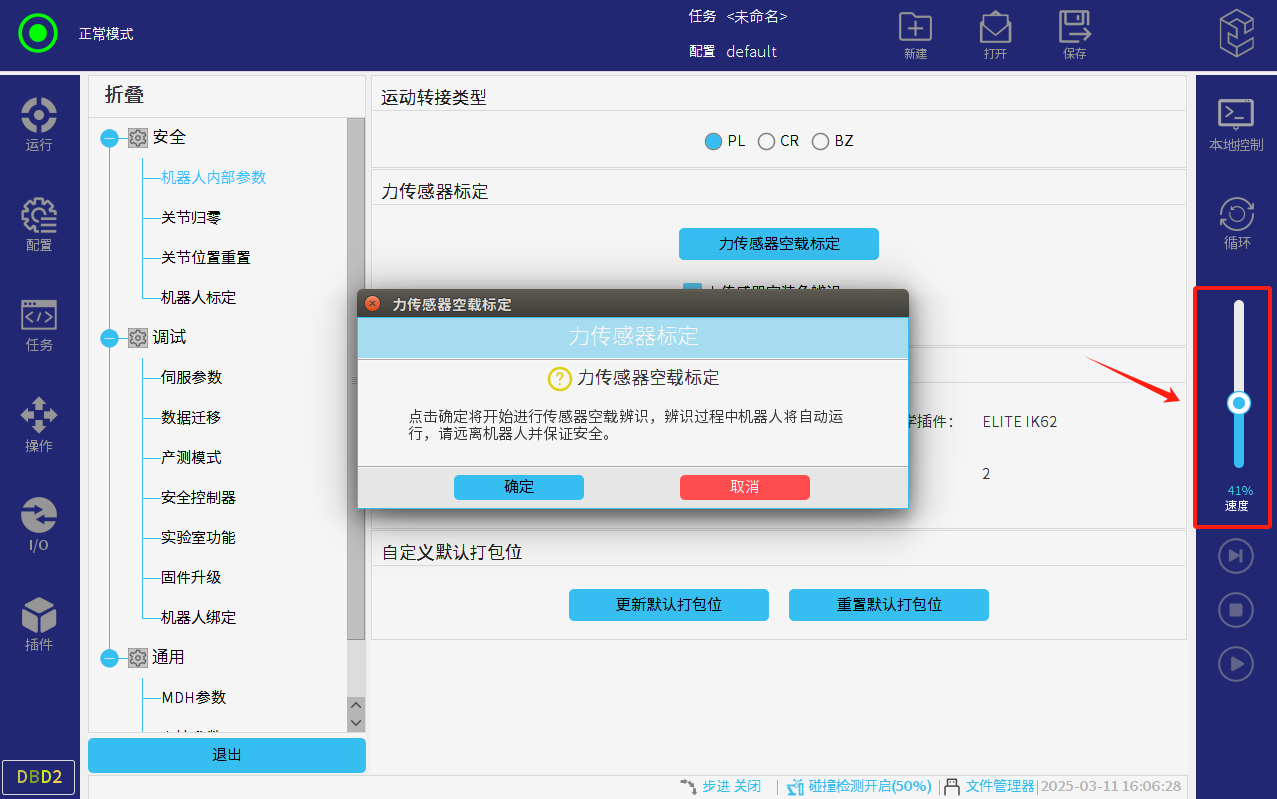
Task: Confirm calibration with the 确定 button
Action: click(518, 487)
